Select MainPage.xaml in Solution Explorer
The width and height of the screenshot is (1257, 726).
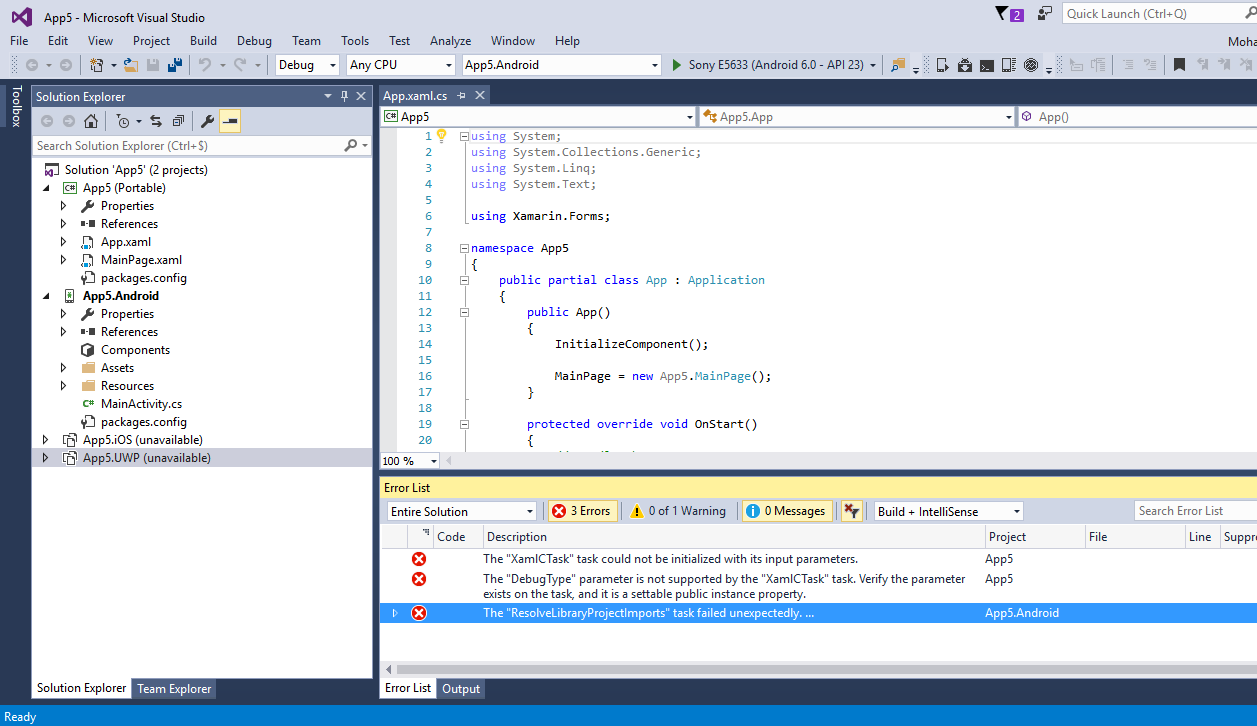[141, 260]
